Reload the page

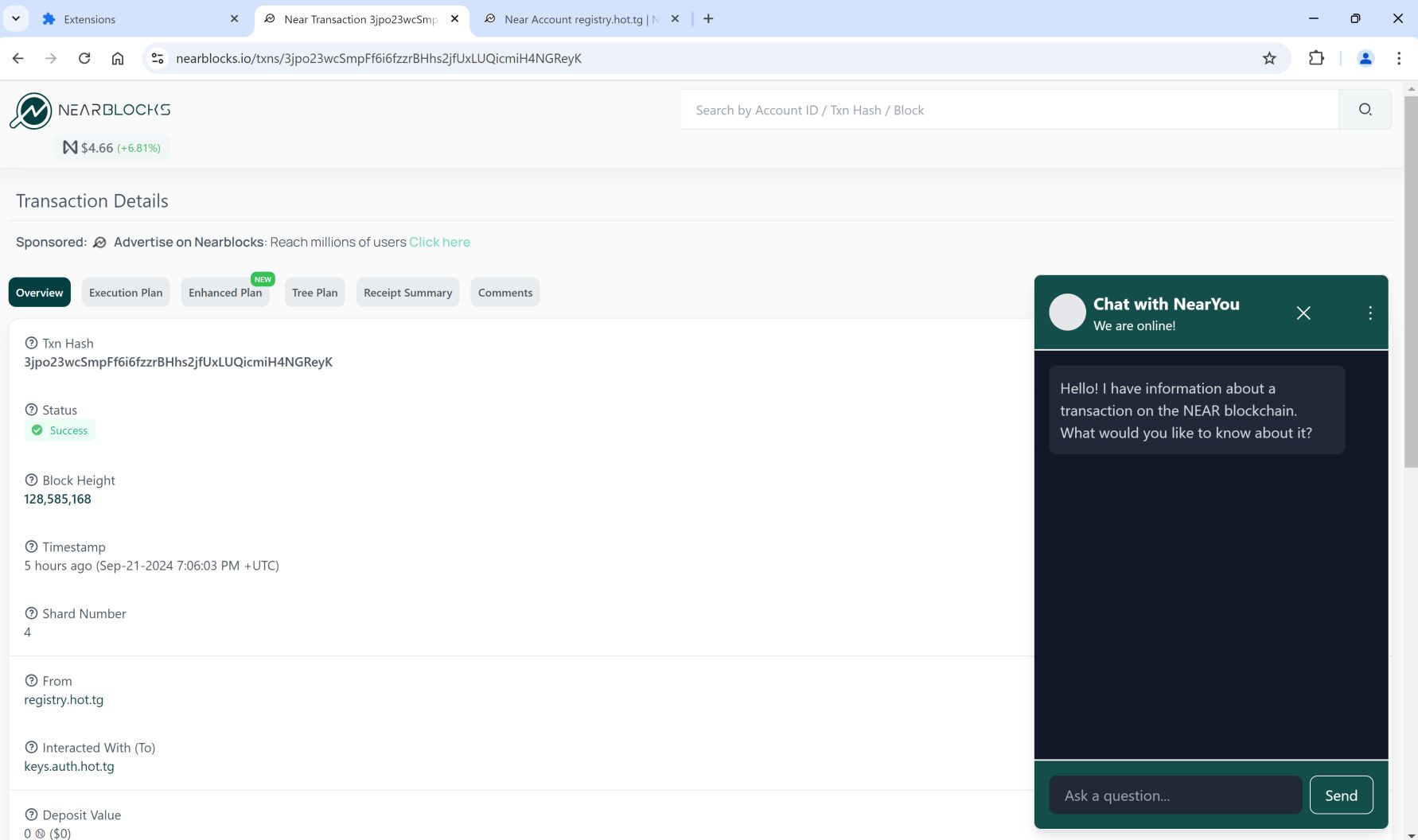(84, 58)
